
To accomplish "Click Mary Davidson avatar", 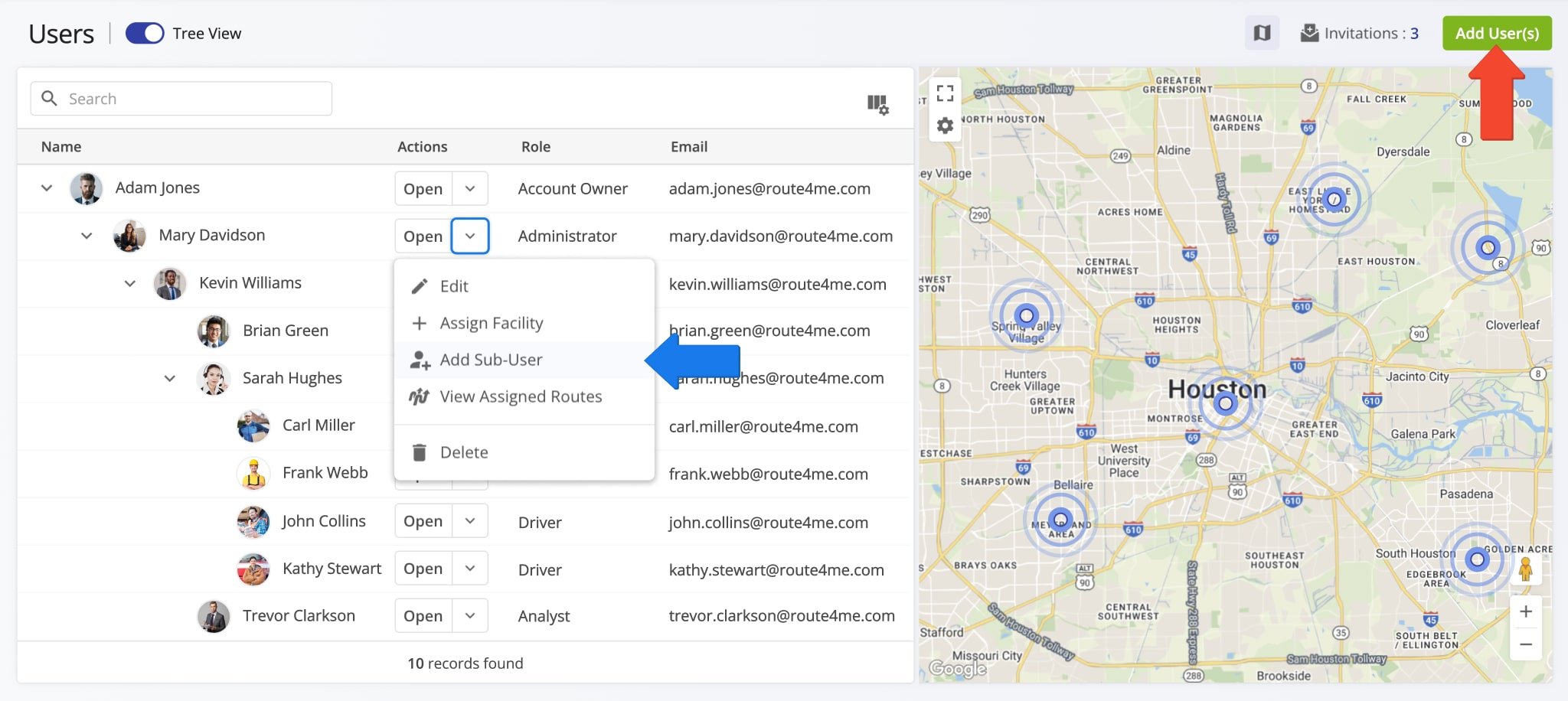I will click(x=129, y=236).
